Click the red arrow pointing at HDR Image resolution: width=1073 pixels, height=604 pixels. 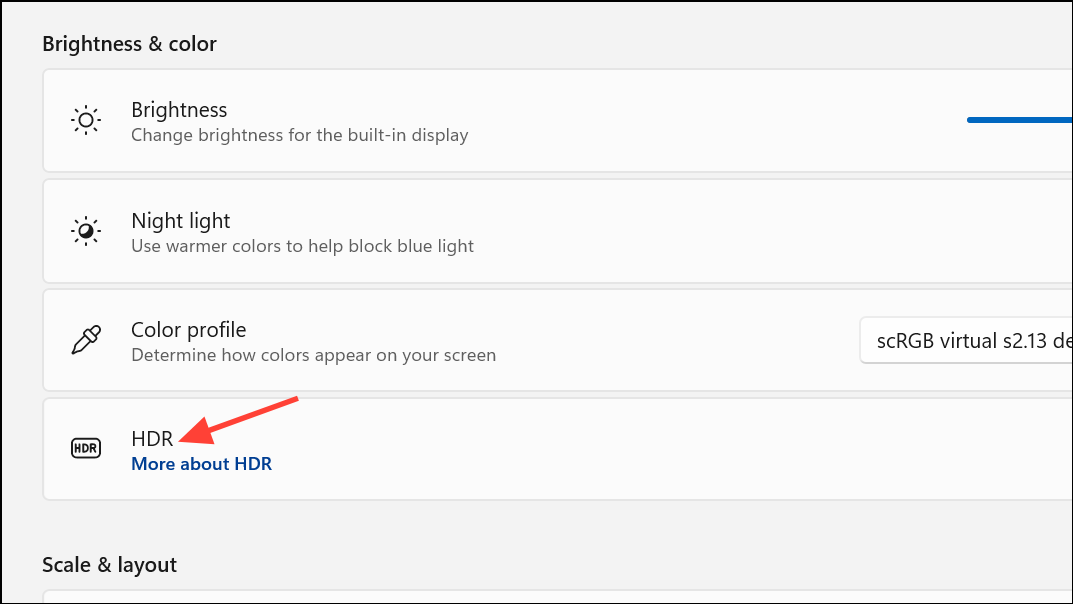(238, 420)
